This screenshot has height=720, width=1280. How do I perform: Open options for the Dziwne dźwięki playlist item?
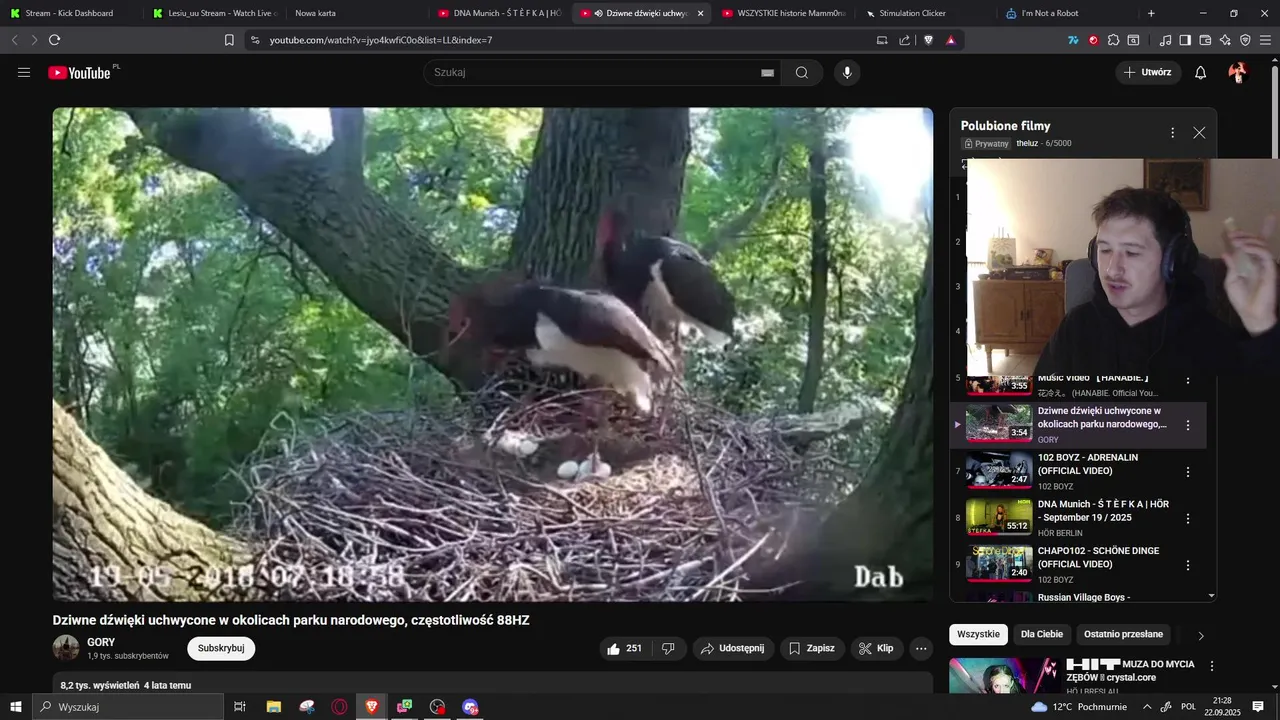click(x=1188, y=425)
